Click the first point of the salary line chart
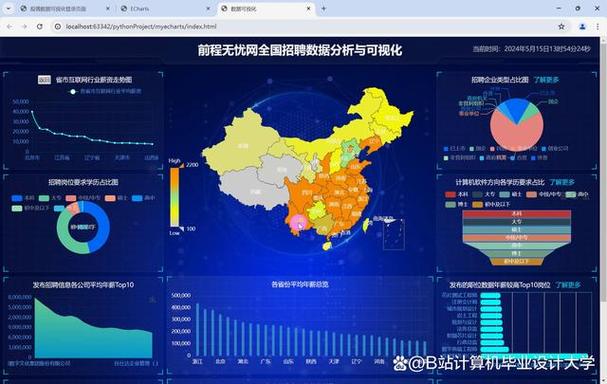 tap(32, 112)
